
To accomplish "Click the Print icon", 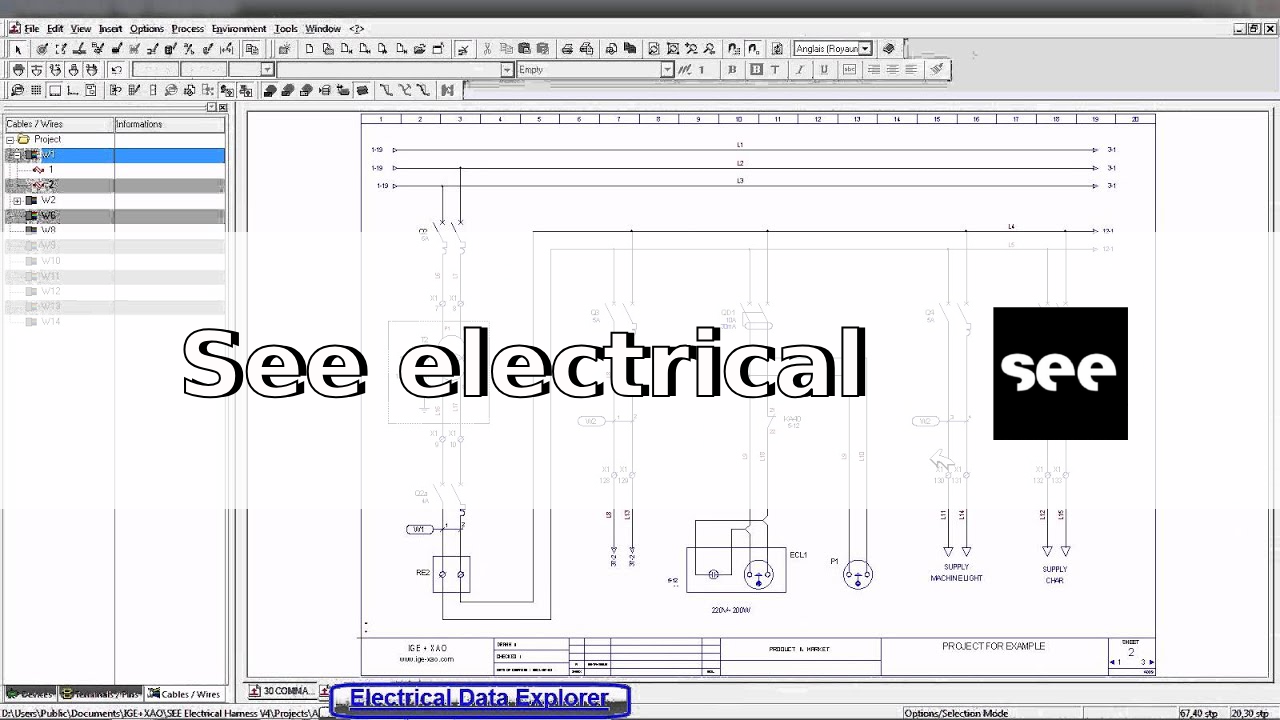I will (x=567, y=49).
